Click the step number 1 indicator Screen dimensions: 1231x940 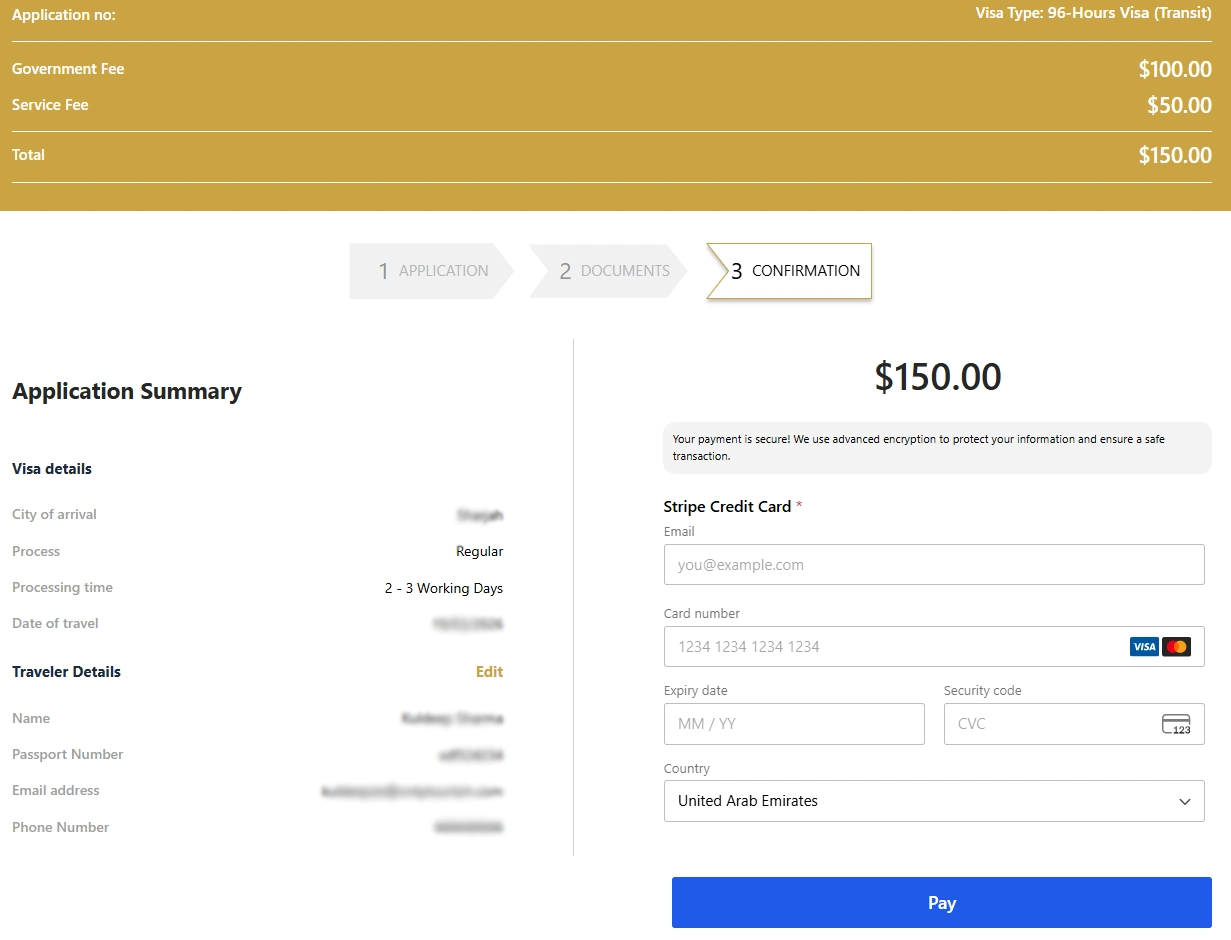coord(383,270)
